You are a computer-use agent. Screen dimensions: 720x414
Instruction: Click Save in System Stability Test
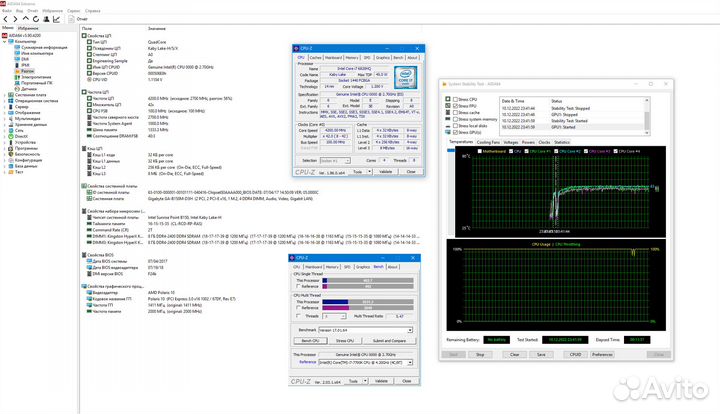(x=541, y=355)
